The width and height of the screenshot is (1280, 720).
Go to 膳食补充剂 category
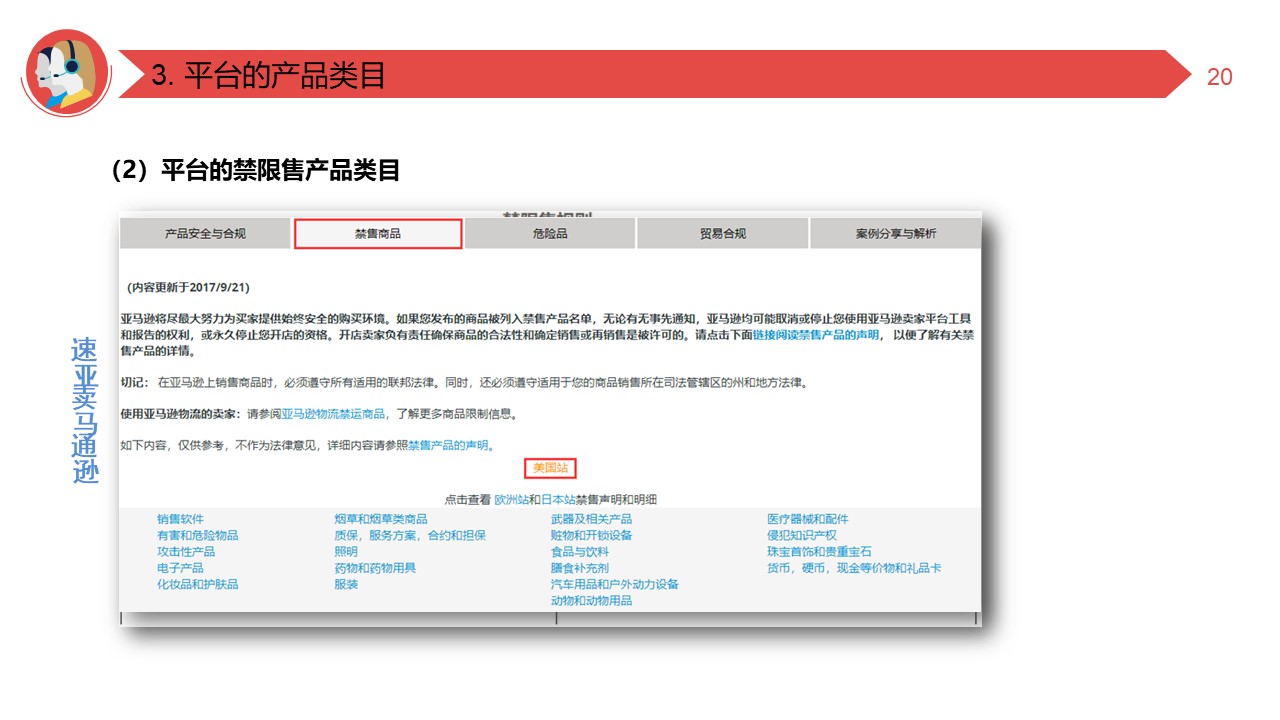tap(579, 568)
